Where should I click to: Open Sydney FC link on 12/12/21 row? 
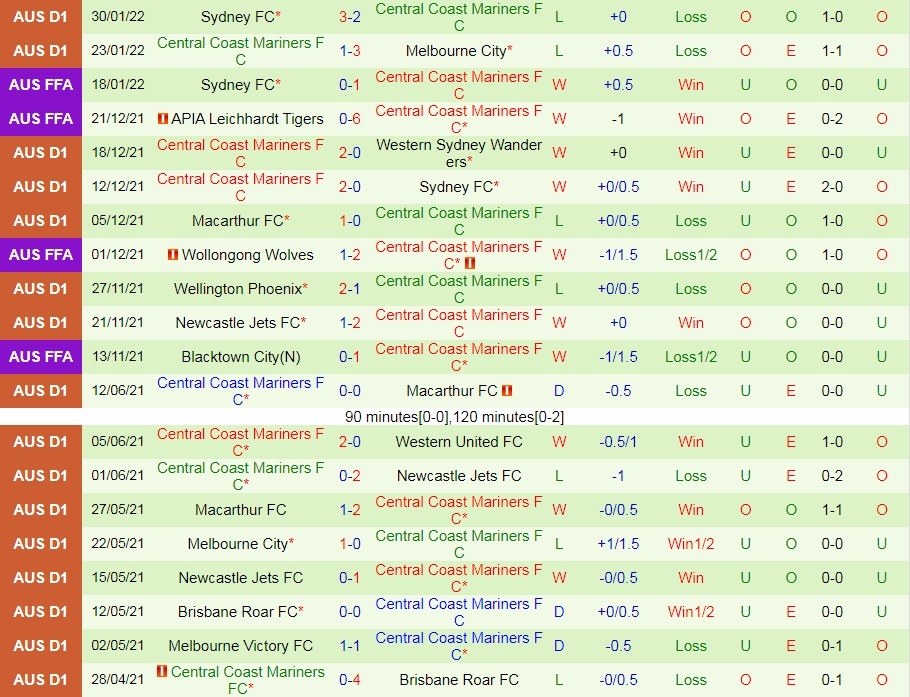tap(456, 187)
